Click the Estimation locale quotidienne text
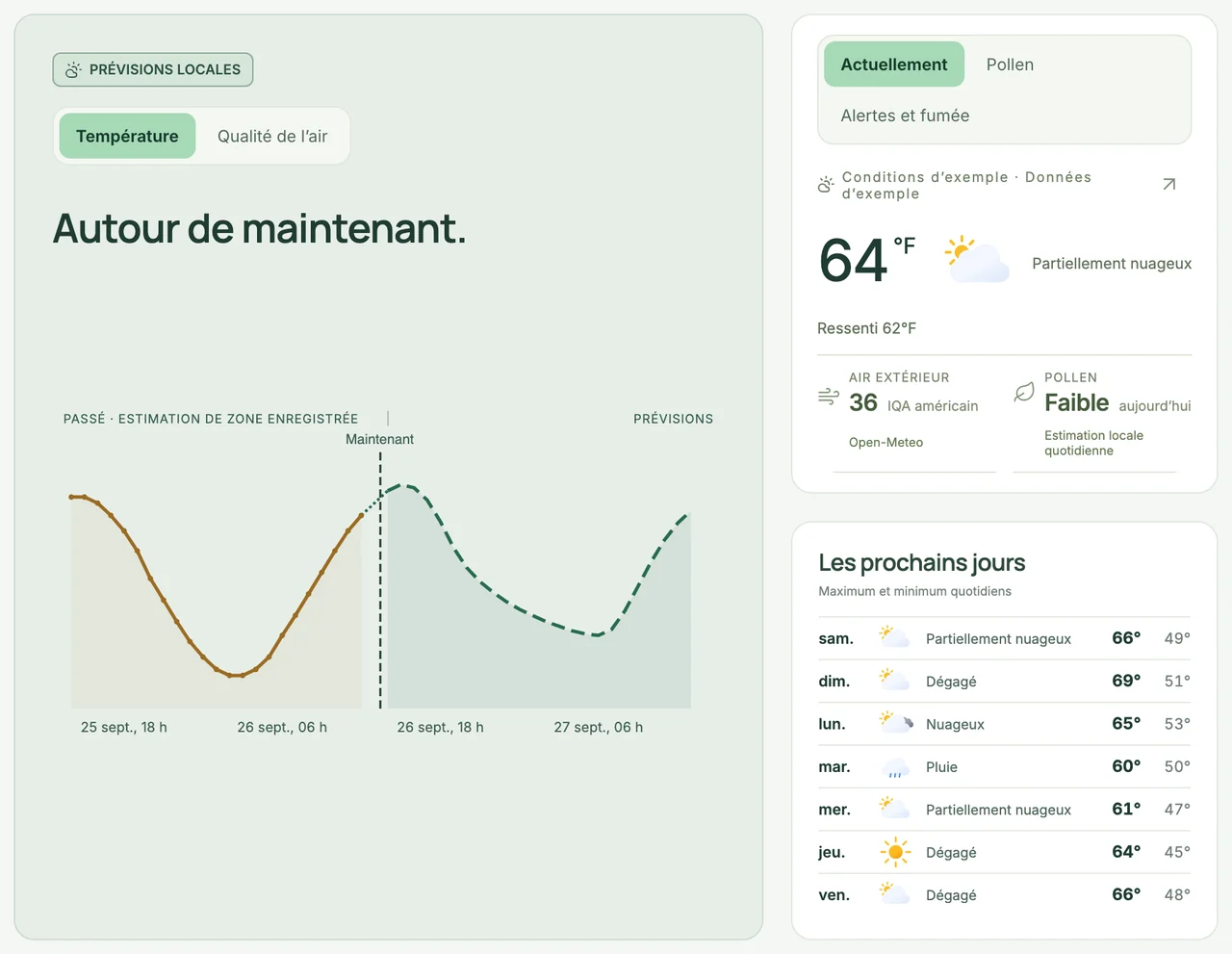Image resolution: width=1232 pixels, height=954 pixels. [1093, 443]
